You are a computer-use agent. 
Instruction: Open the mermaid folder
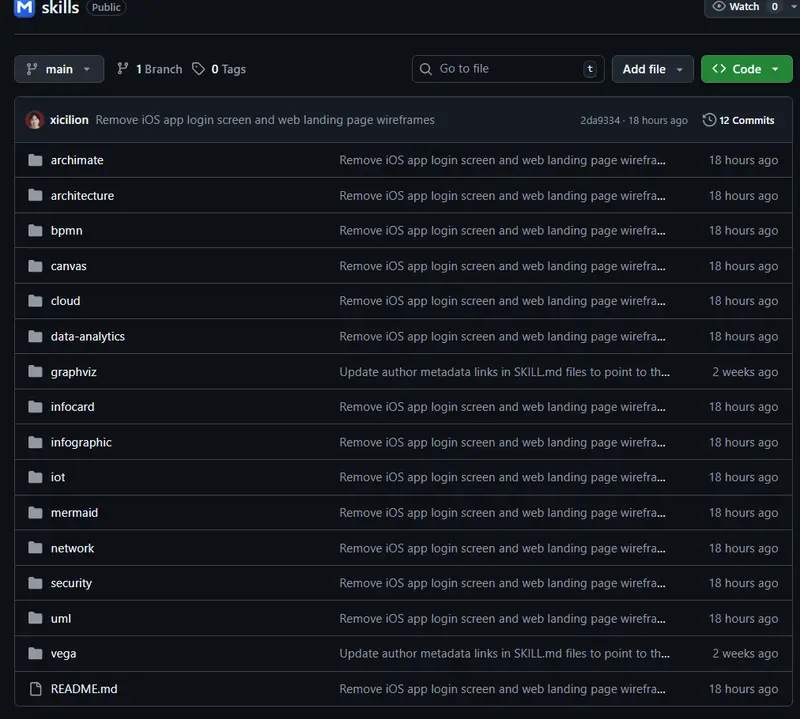coord(74,512)
